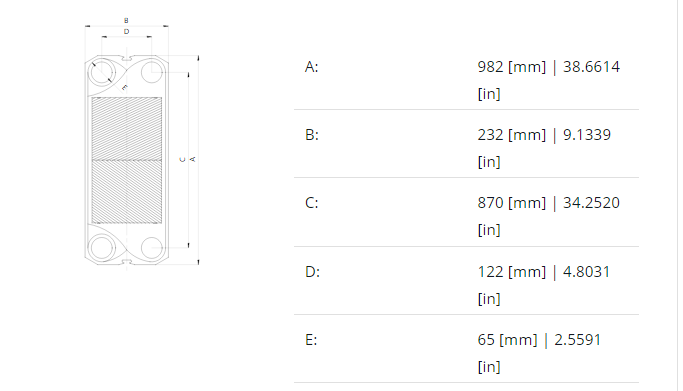Click the D dimension row label
The image size is (683, 391).
(312, 272)
